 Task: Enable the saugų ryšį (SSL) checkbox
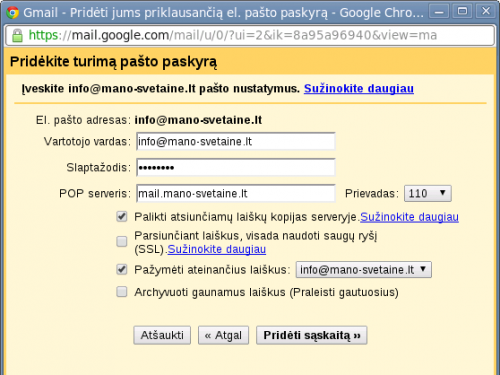click(x=122, y=241)
